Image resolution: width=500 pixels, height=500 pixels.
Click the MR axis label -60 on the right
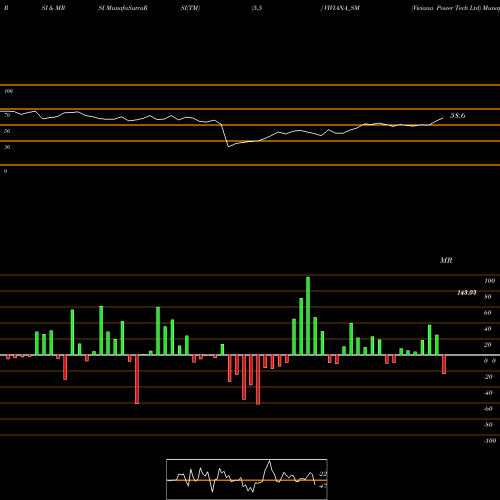pyautogui.click(x=488, y=409)
